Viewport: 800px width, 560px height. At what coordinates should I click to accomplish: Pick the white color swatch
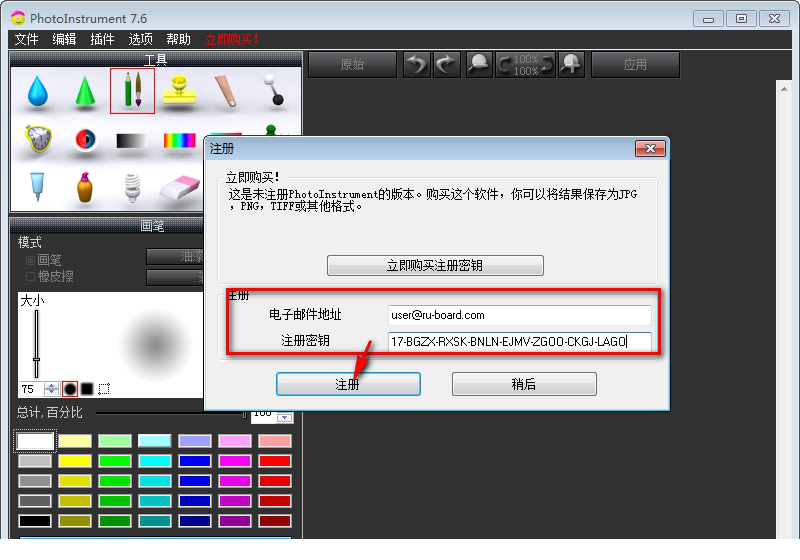click(35, 441)
